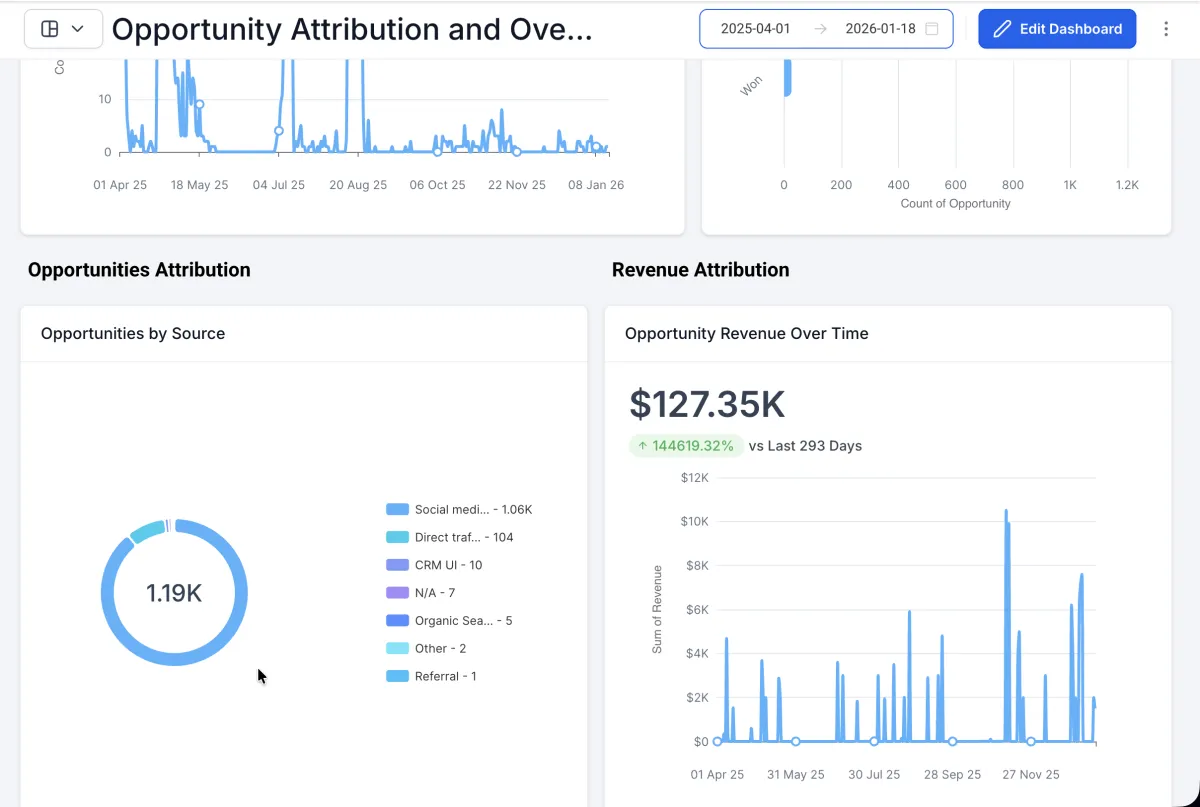Click the $127.35K revenue total
Viewport: 1200px width, 807px height.
point(707,404)
